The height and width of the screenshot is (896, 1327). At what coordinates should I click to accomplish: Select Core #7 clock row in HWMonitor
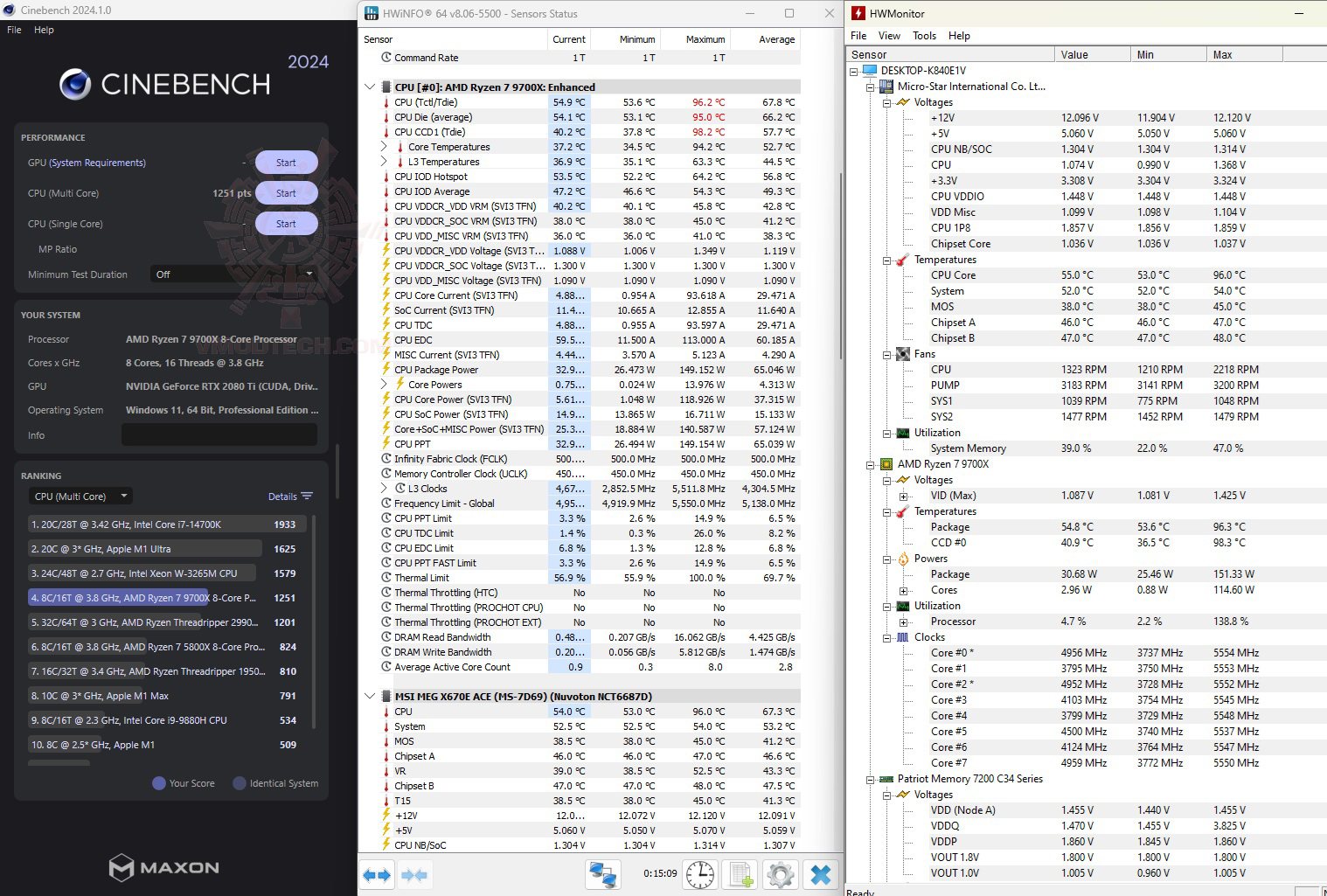pos(1085,763)
